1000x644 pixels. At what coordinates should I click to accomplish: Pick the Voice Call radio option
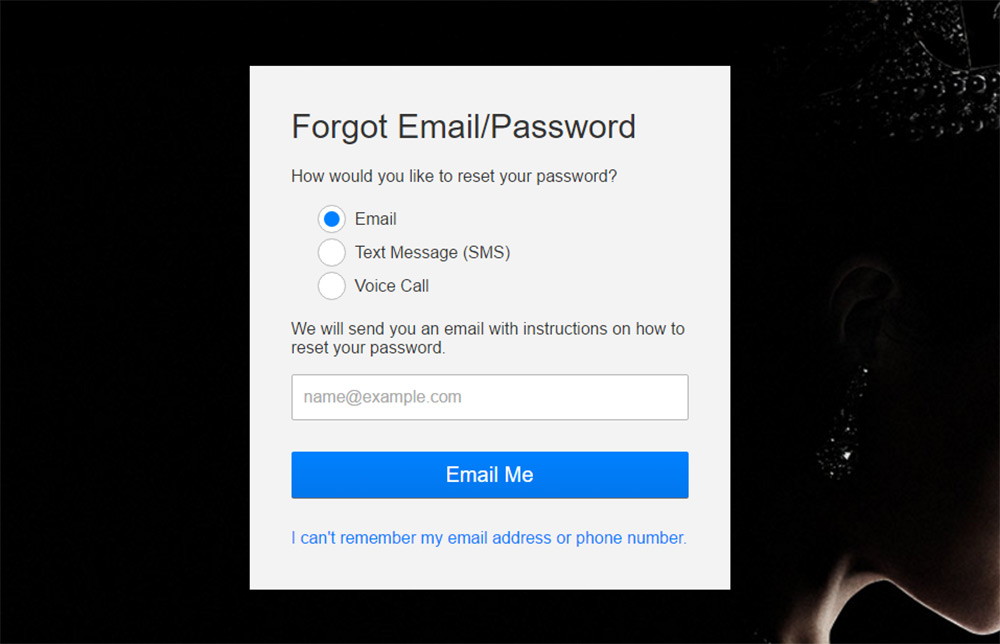pyautogui.click(x=332, y=286)
